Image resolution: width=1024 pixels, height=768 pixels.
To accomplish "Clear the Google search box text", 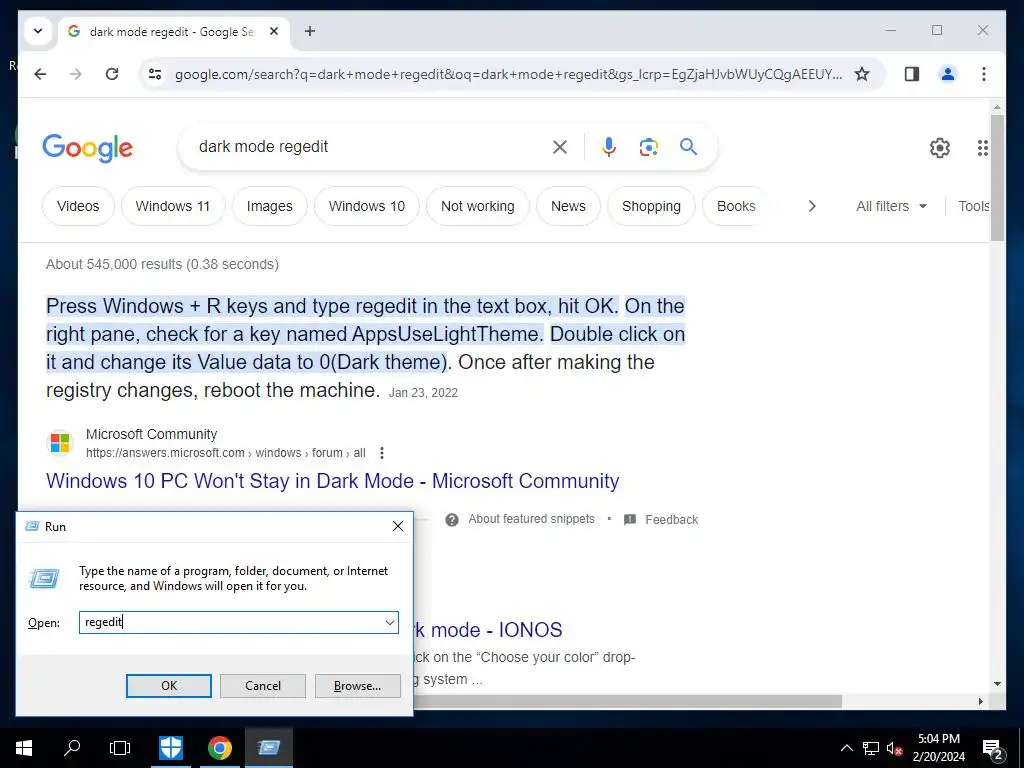I will coord(560,147).
